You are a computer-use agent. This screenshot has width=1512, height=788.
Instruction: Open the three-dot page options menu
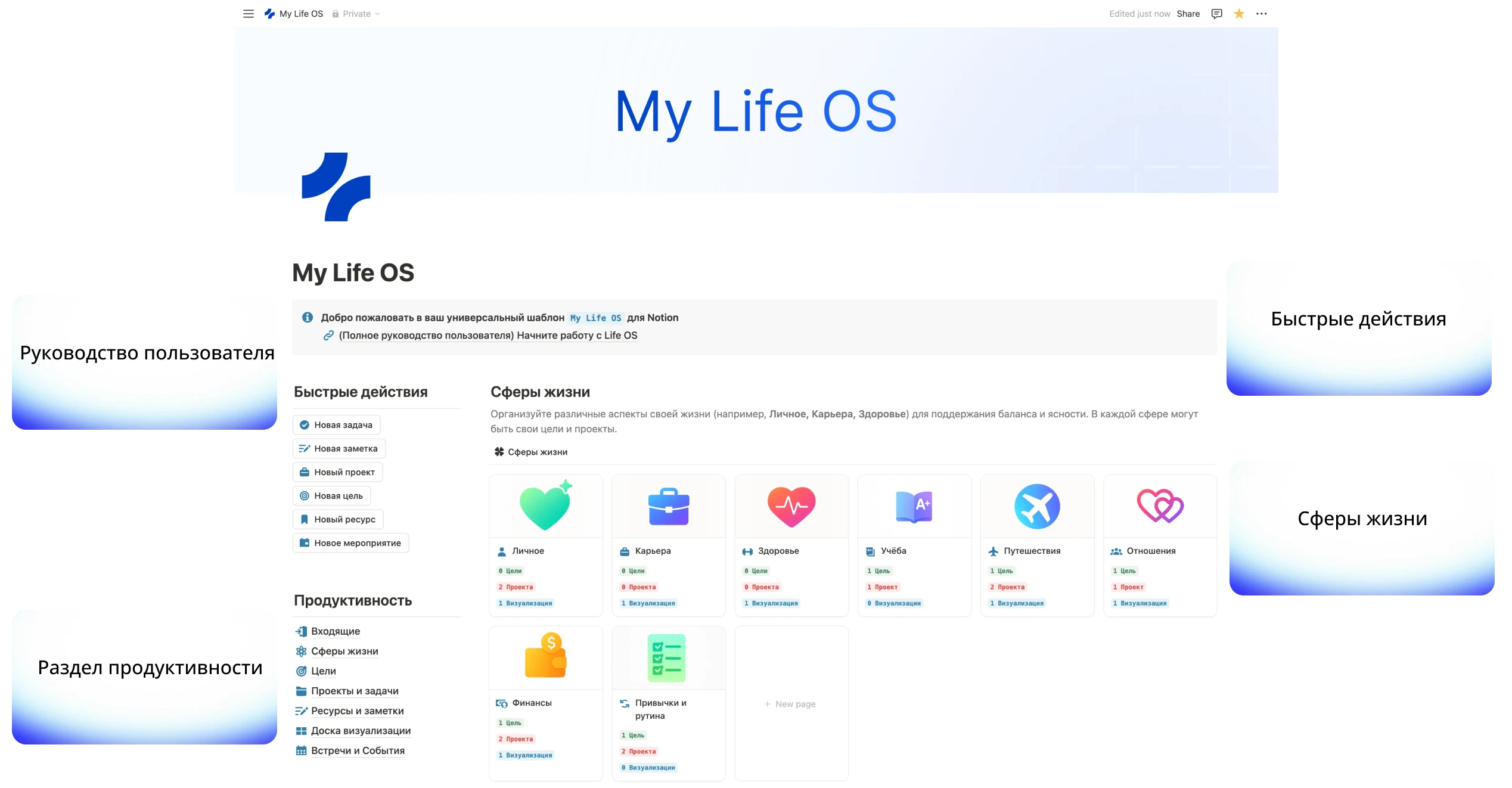[1261, 14]
